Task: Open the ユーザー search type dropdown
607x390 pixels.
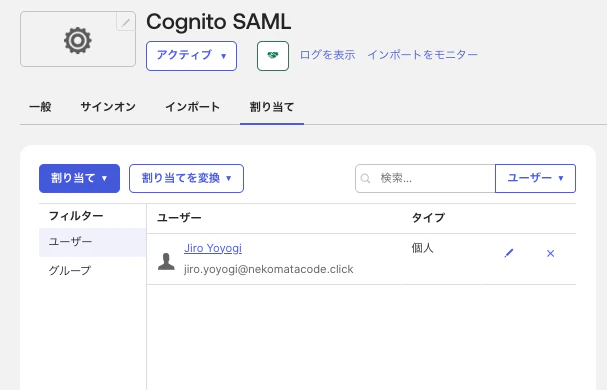Action: pyautogui.click(x=535, y=178)
